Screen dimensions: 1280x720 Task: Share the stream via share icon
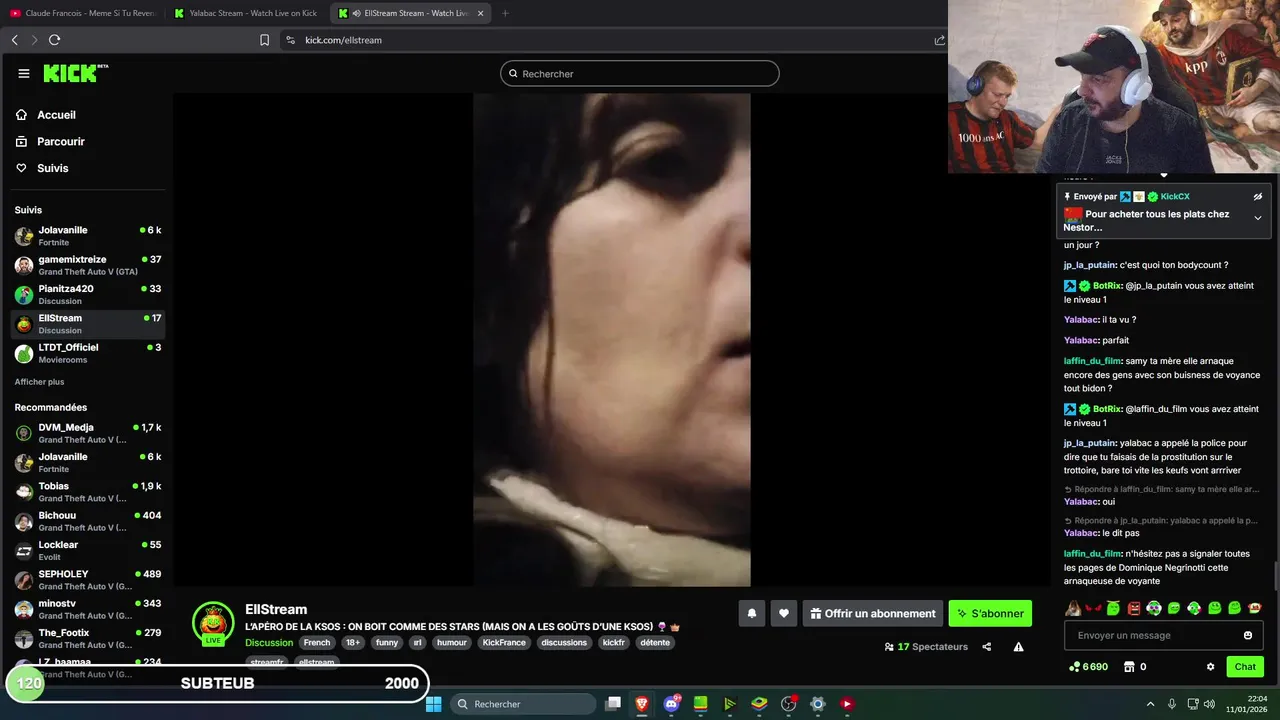(x=986, y=647)
